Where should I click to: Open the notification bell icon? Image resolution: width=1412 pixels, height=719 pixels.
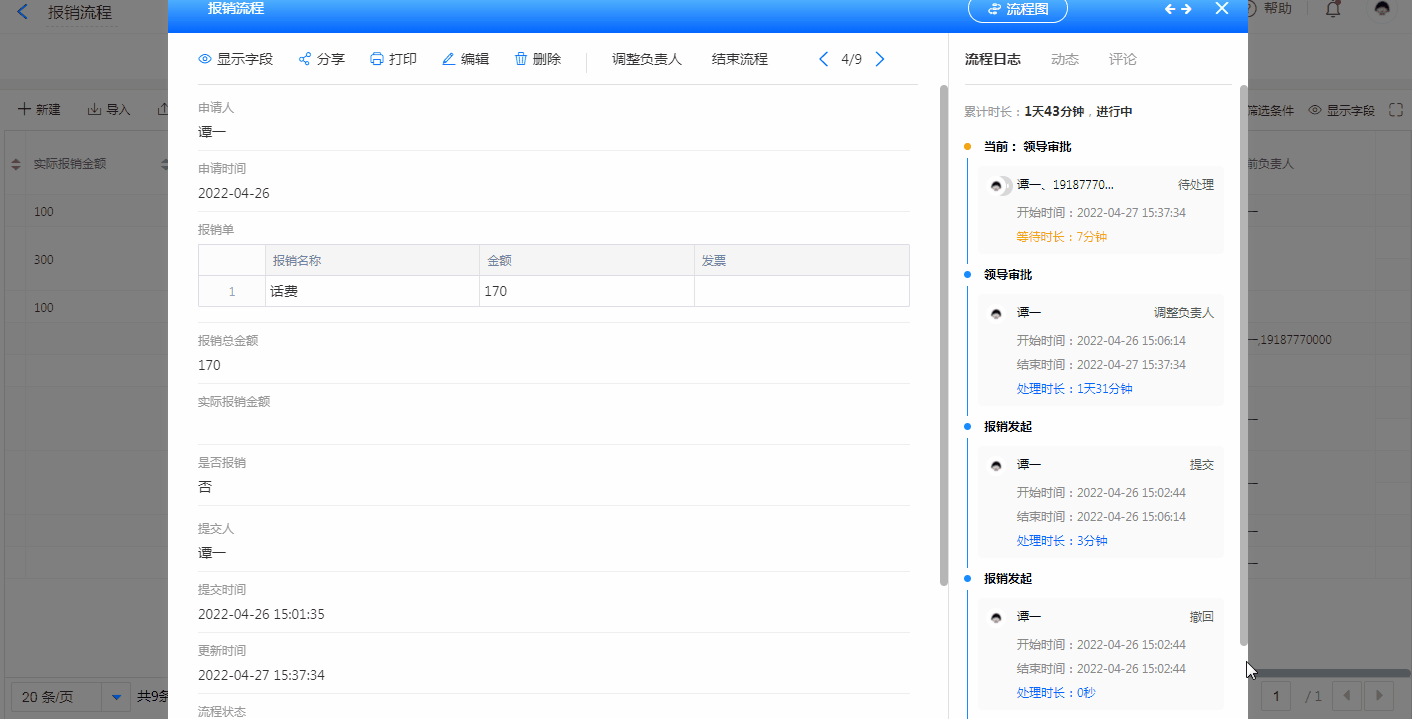tap(1333, 9)
